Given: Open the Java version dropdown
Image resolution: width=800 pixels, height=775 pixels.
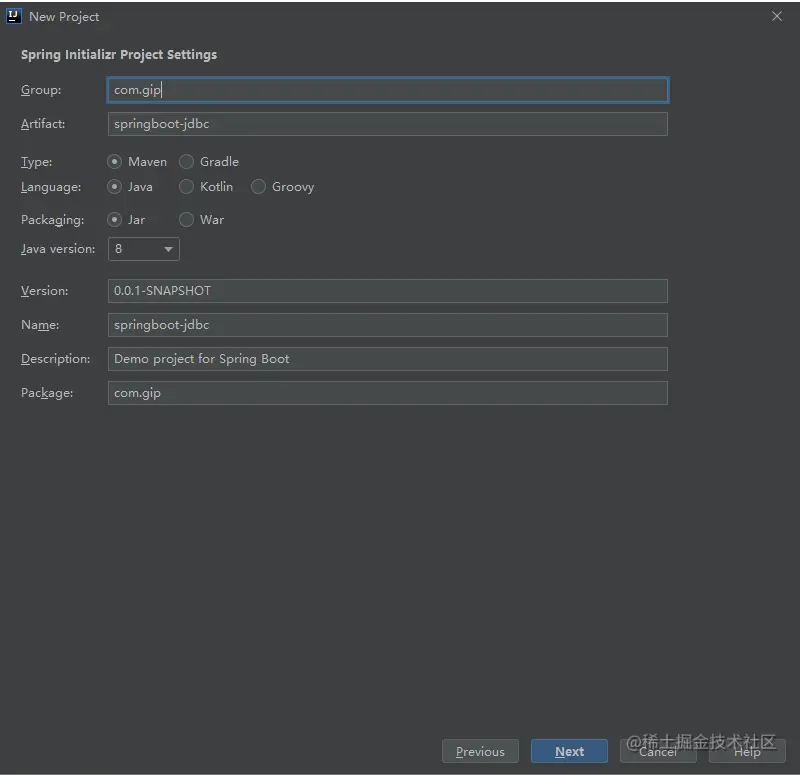Looking at the screenshot, I should click(144, 249).
